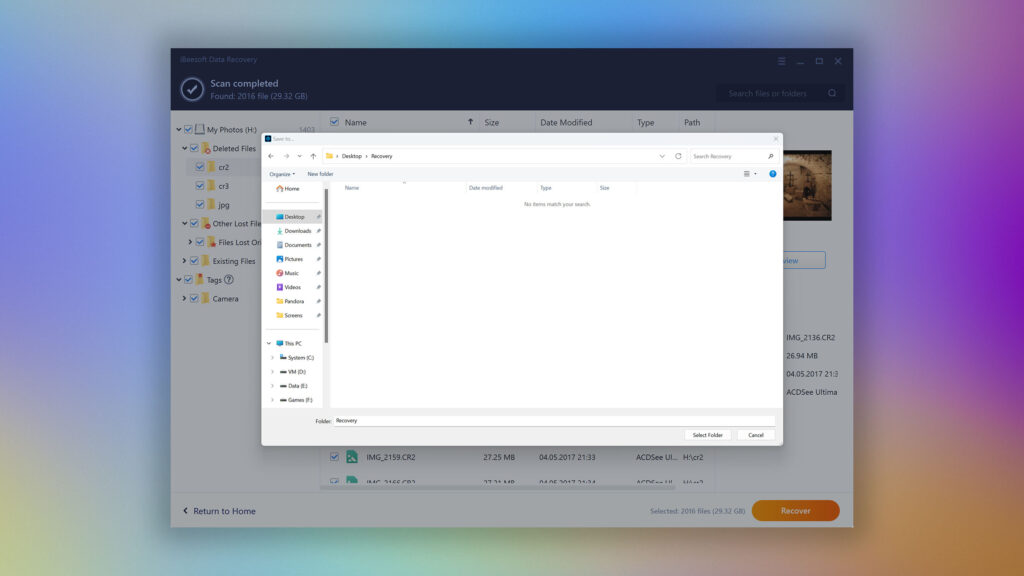Open the Organize dropdown

coord(283,174)
